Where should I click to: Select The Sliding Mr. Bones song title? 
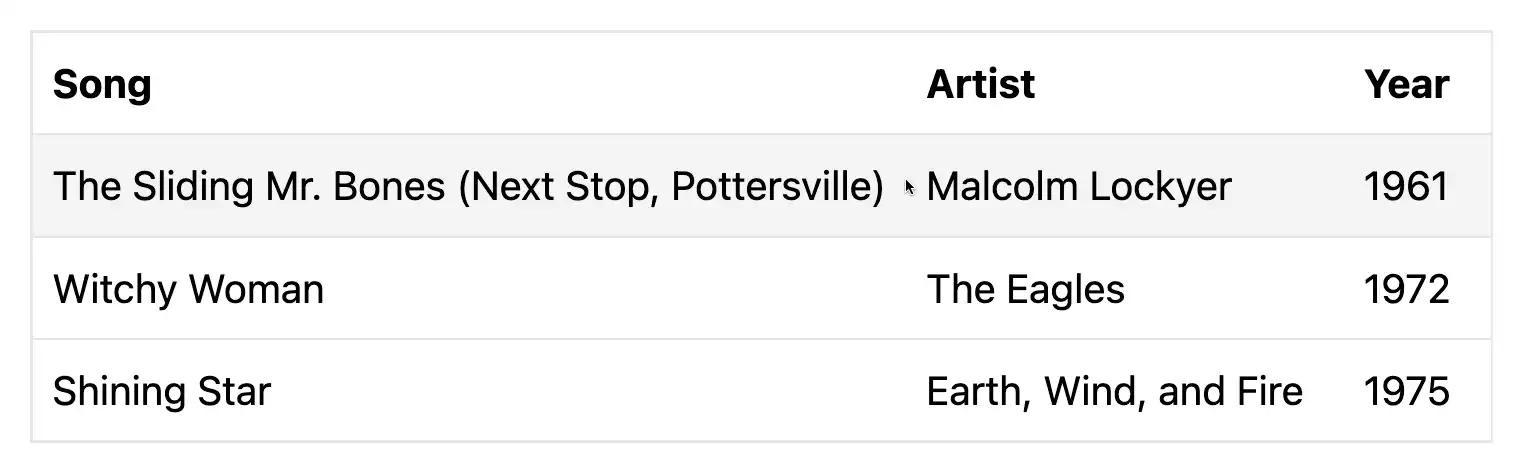tap(467, 186)
